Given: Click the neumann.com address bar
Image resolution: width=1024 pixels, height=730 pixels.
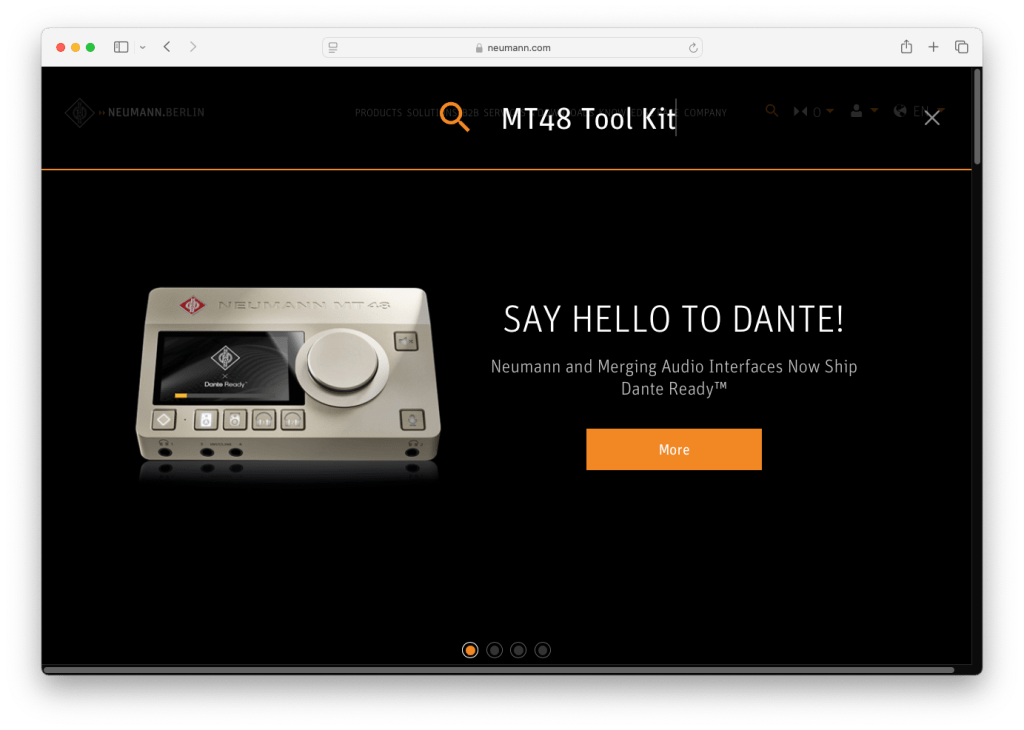Looking at the screenshot, I should pos(512,48).
